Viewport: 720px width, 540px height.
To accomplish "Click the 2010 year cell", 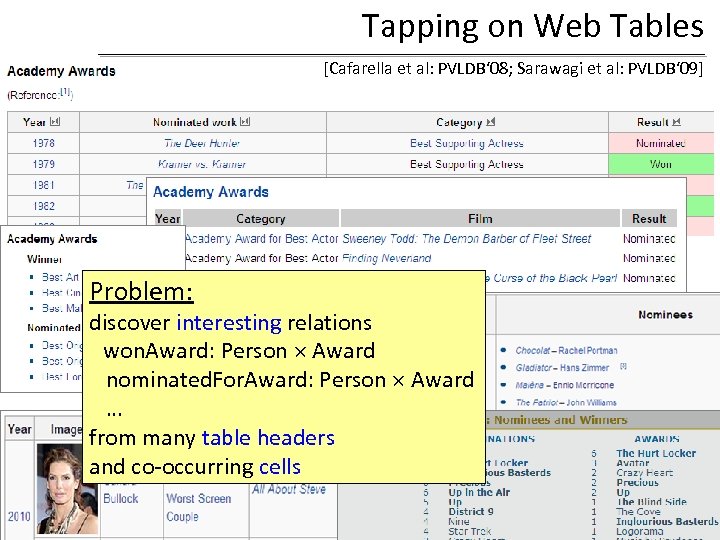I will 19,517.
